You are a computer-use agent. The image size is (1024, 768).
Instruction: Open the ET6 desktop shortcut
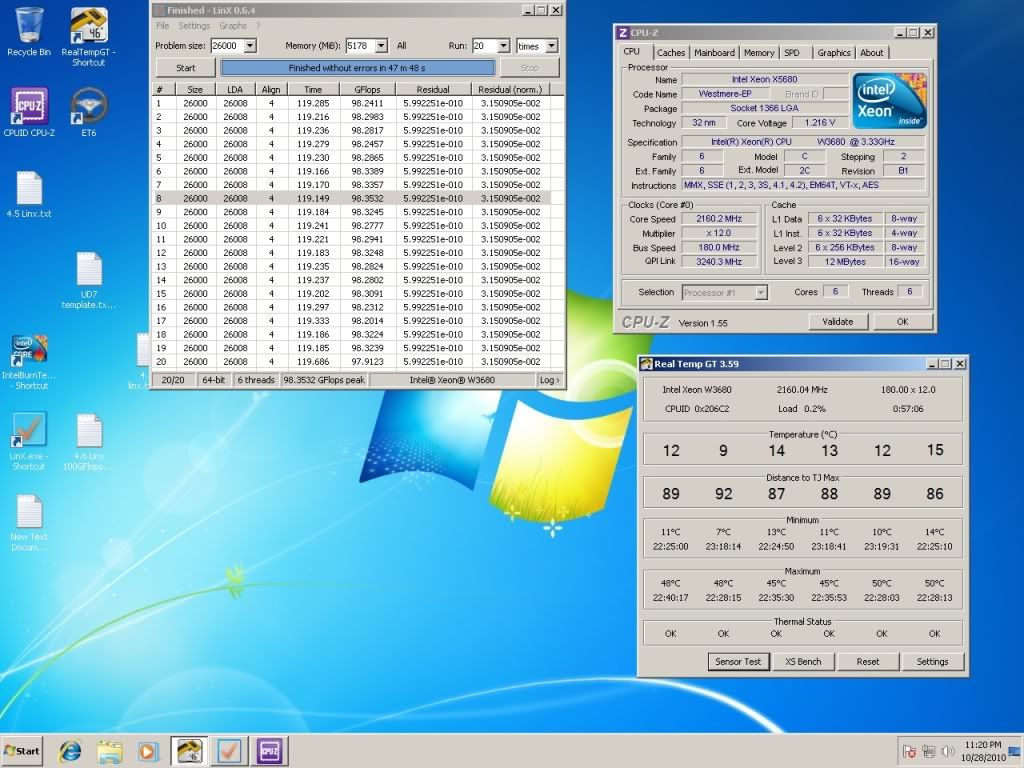pyautogui.click(x=89, y=112)
